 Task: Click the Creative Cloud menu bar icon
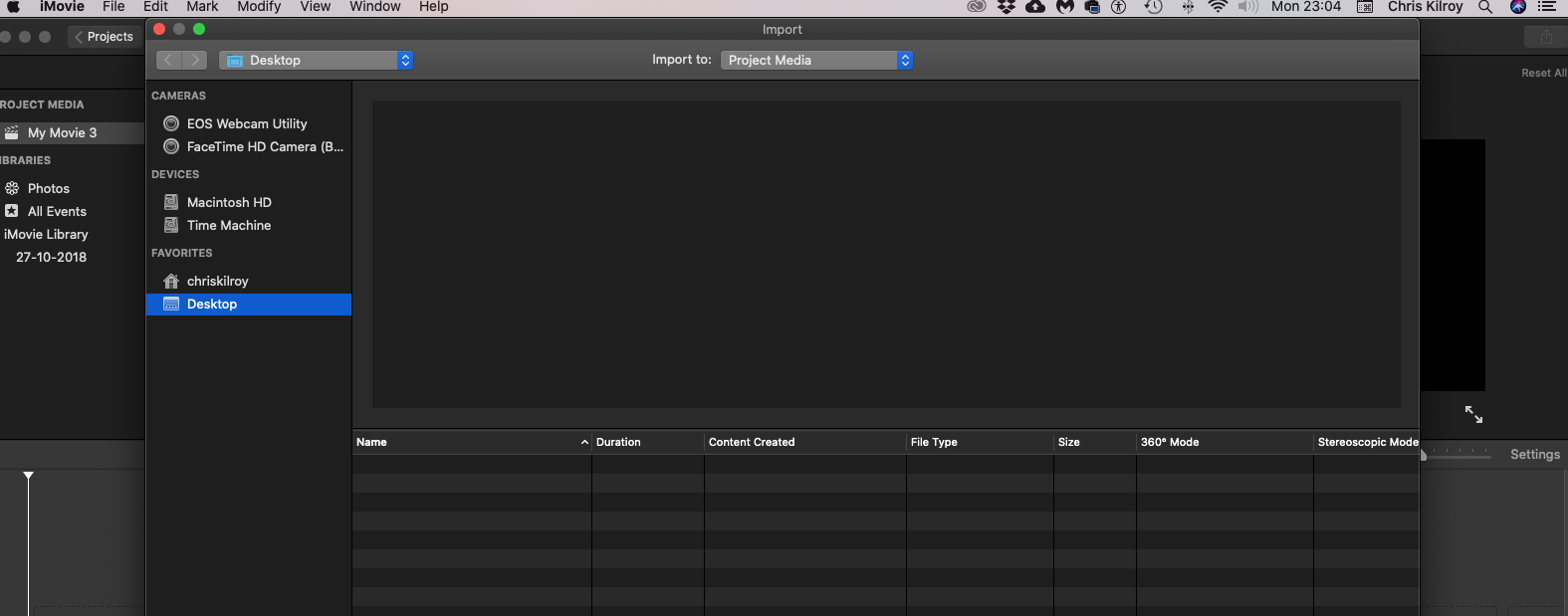pyautogui.click(x=977, y=7)
